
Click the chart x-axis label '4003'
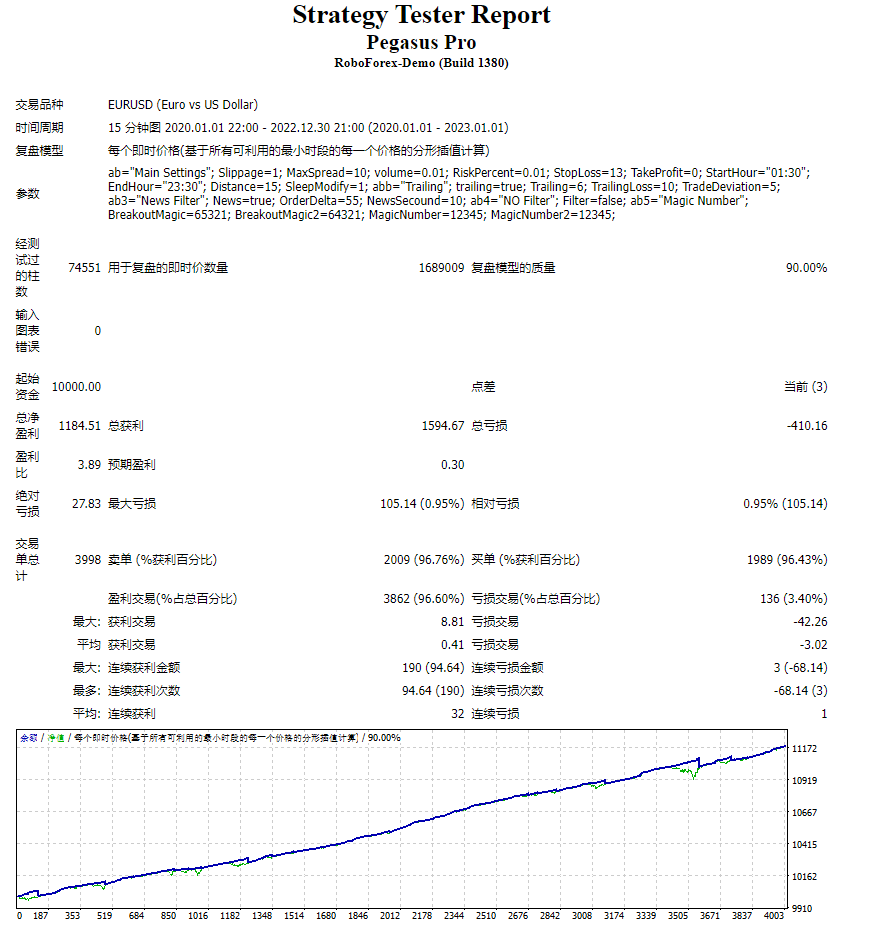pyautogui.click(x=773, y=916)
